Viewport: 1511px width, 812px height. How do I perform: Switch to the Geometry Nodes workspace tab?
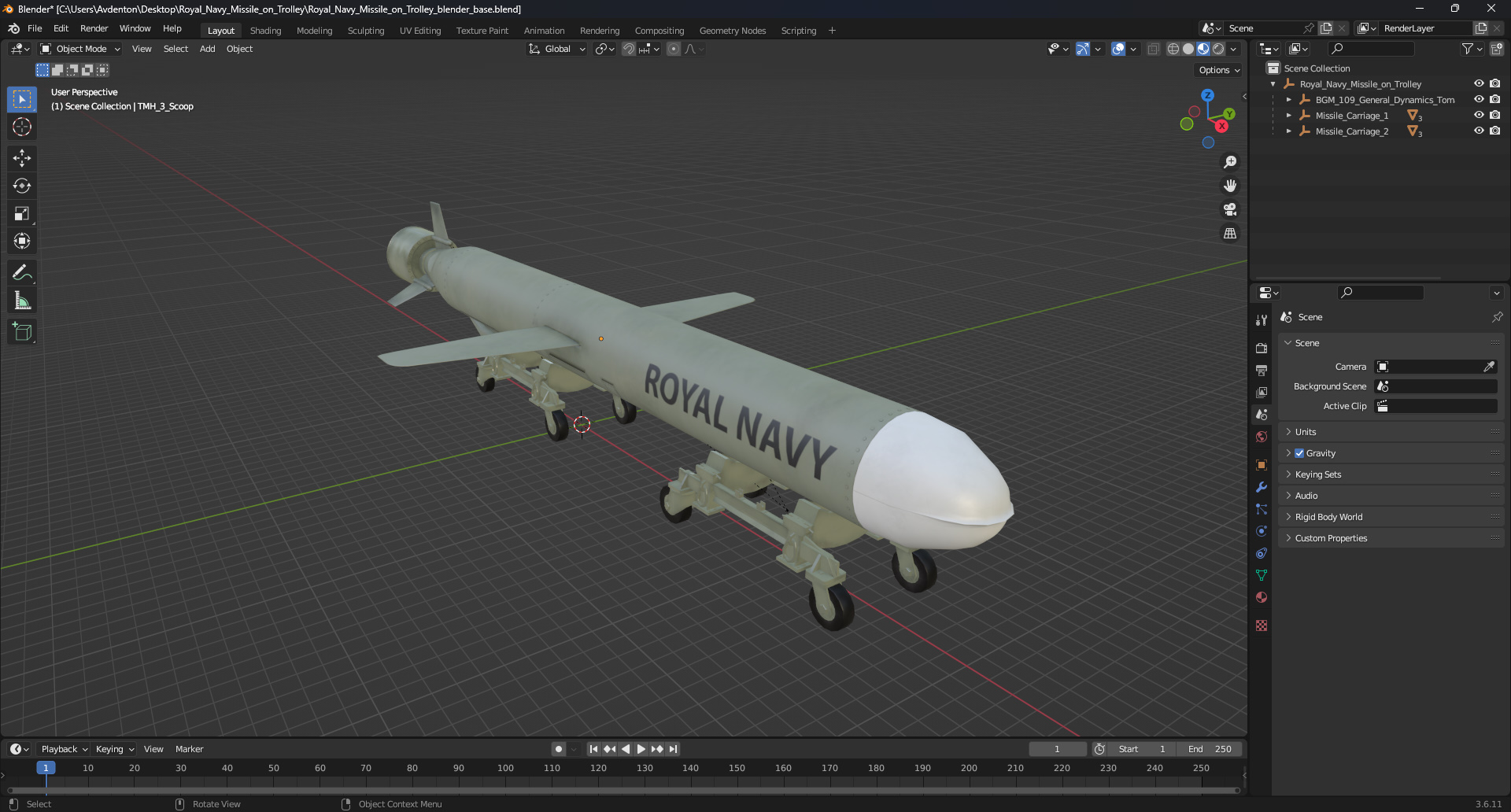733,31
